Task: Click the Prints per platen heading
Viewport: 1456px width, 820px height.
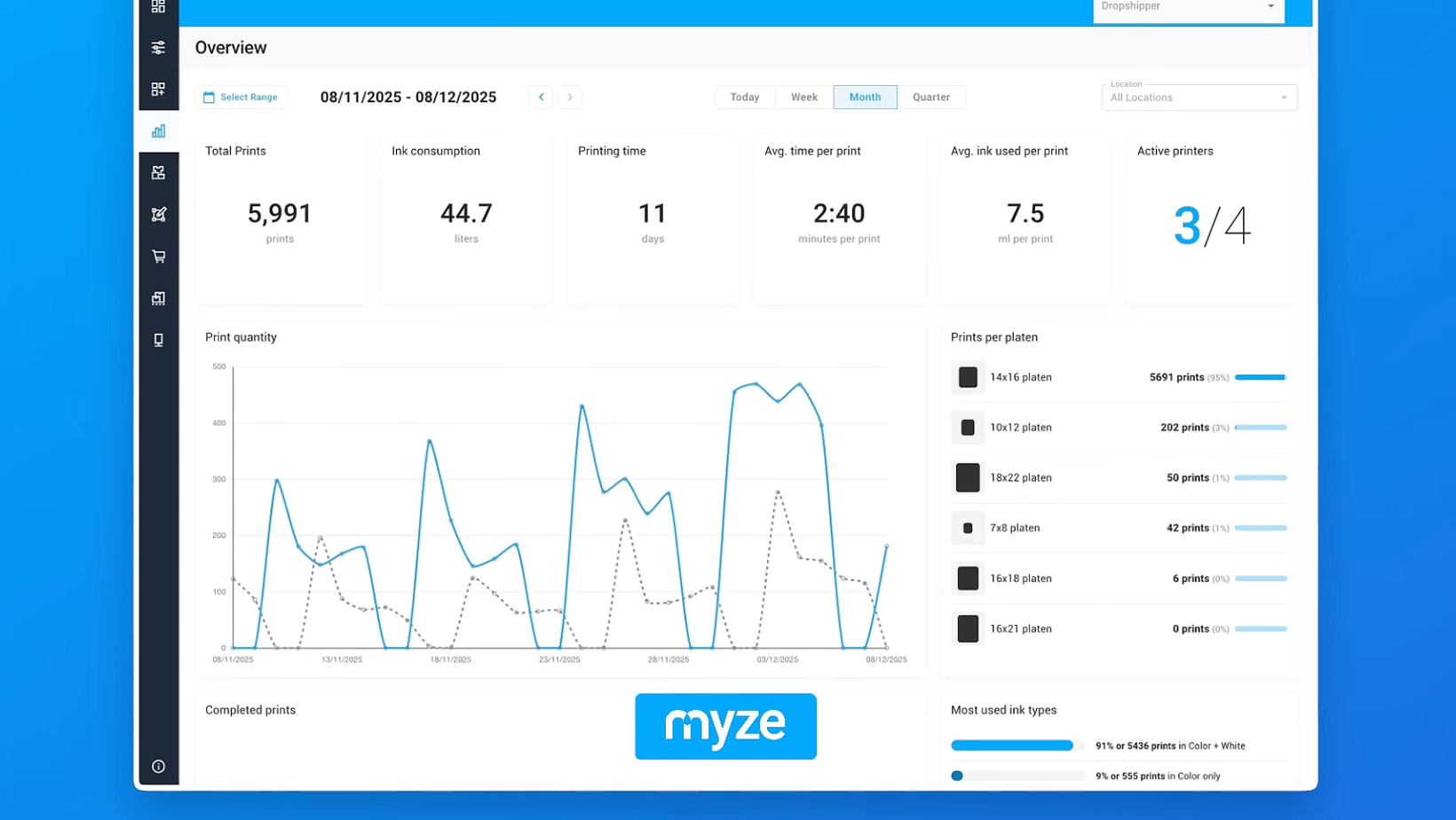Action: pyautogui.click(x=994, y=337)
